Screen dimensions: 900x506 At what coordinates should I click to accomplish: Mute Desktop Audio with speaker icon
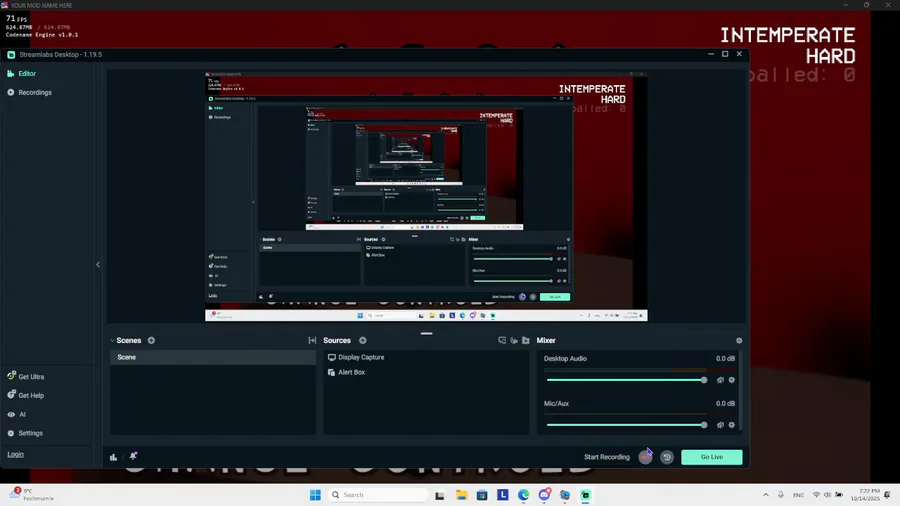click(x=720, y=380)
